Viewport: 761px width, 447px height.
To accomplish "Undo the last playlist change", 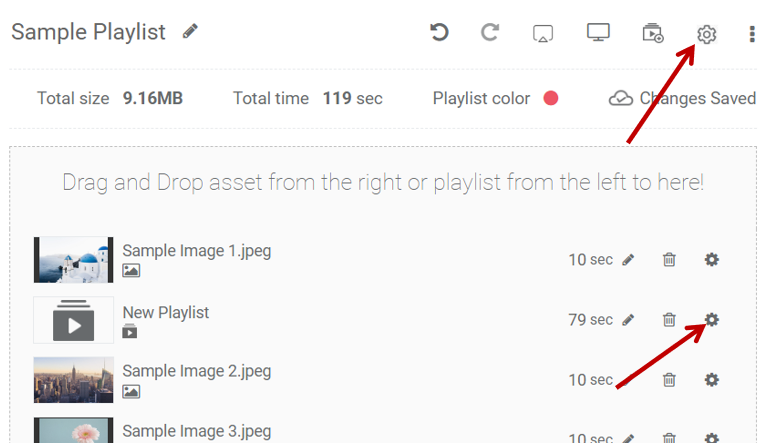I will [x=439, y=33].
